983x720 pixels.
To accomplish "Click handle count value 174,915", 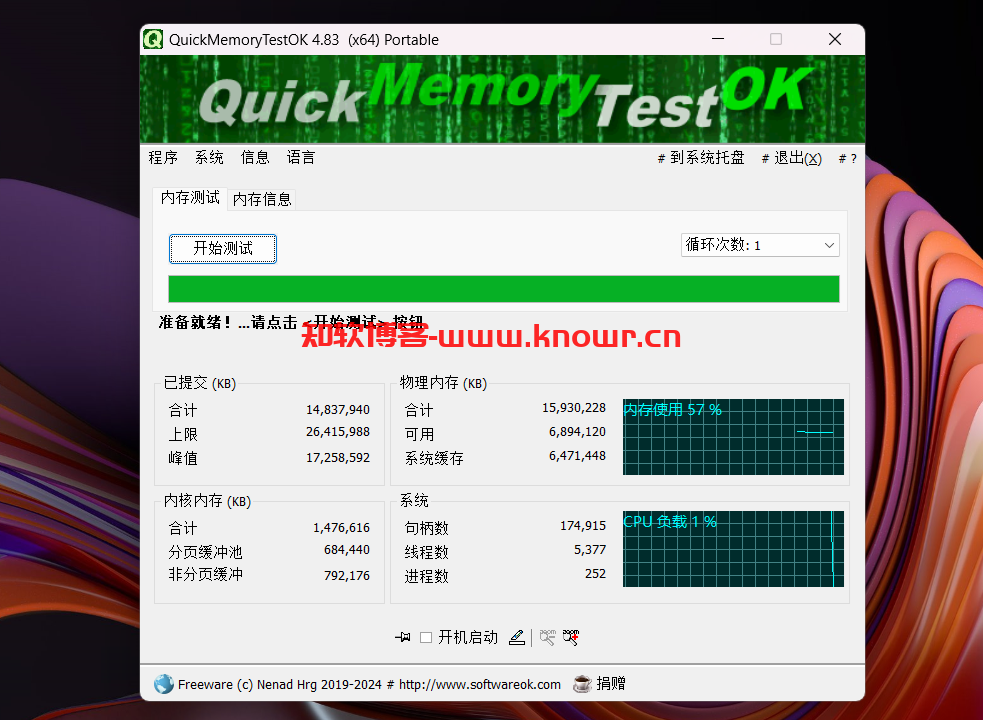I will pyautogui.click(x=583, y=526).
